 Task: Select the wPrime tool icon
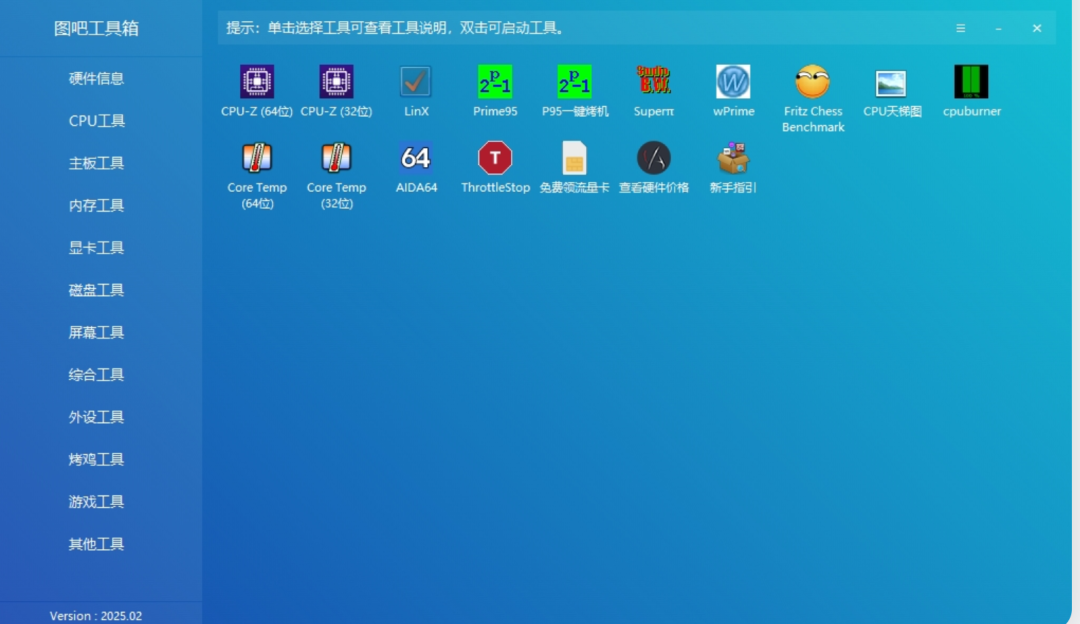pos(733,82)
